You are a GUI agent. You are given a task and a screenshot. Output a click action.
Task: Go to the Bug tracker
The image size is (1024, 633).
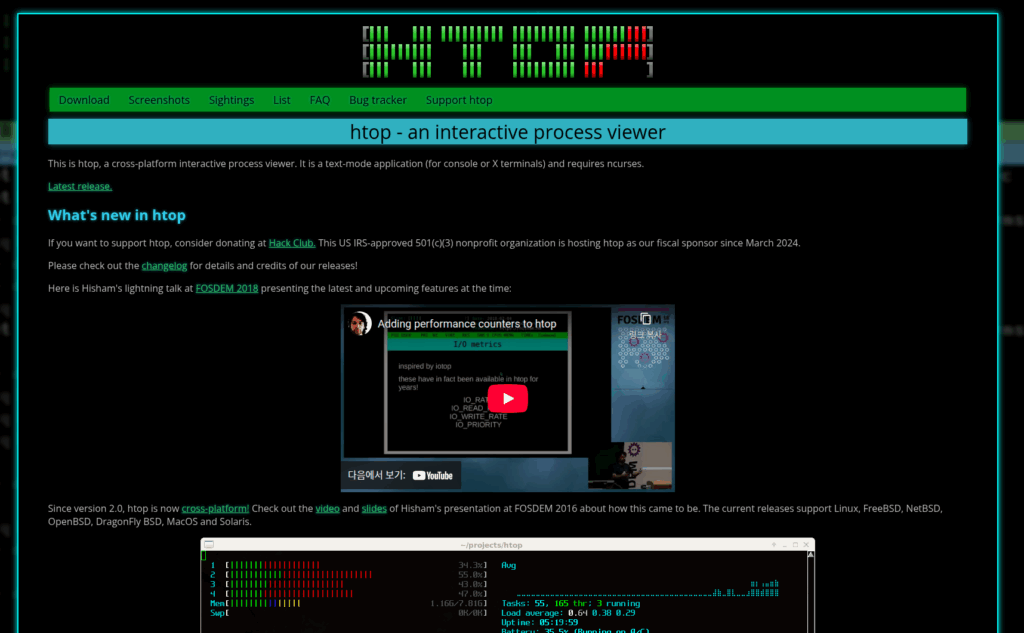pyautogui.click(x=377, y=99)
